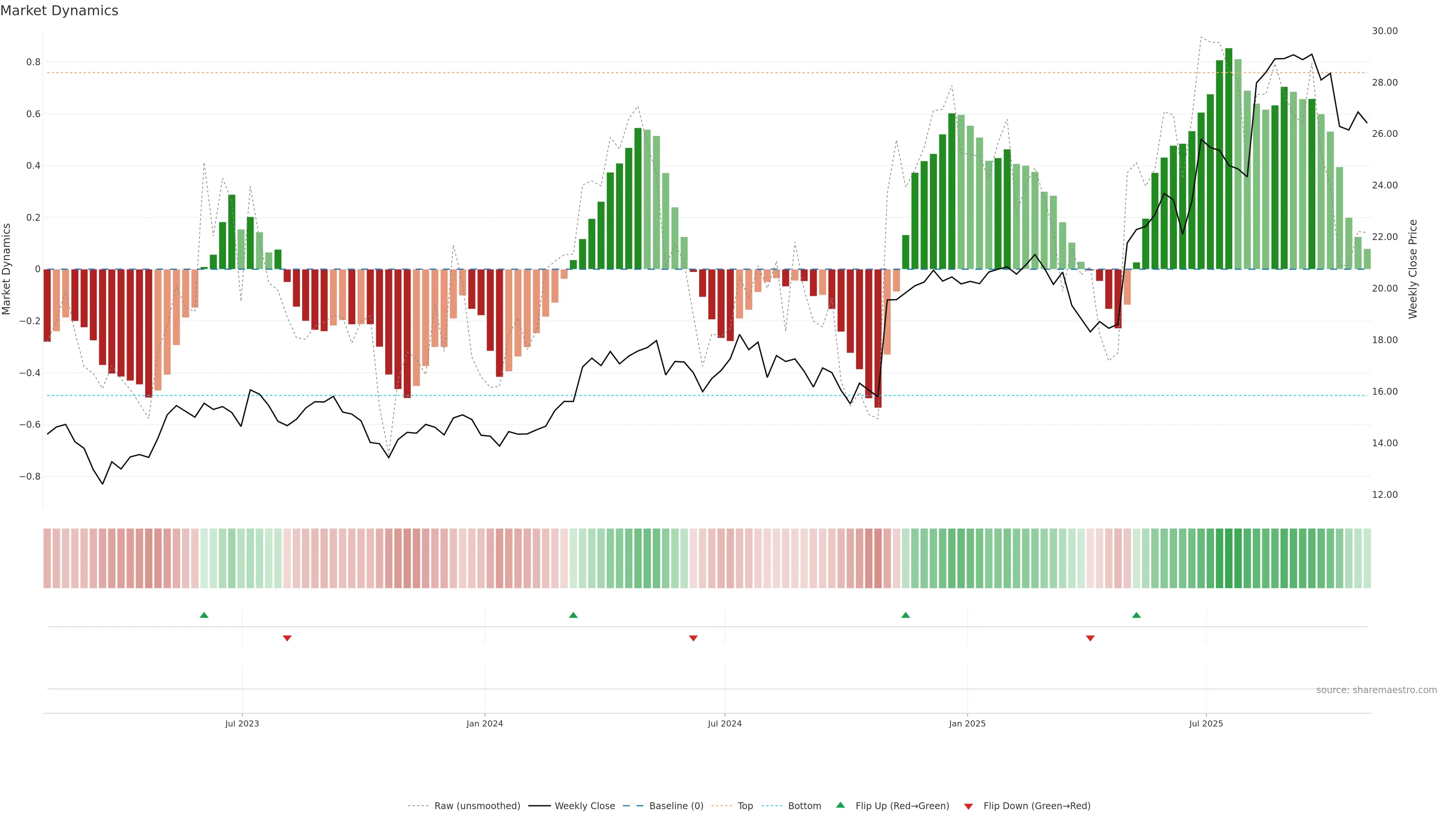The width and height of the screenshot is (1456, 819).
Task: Click the green flip-up triangle before Jul 2025
Action: 1136,615
